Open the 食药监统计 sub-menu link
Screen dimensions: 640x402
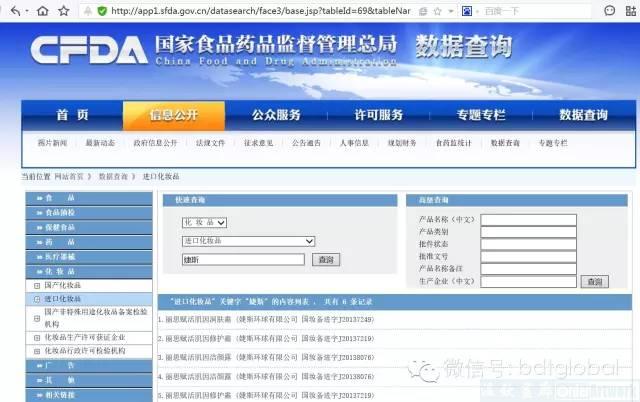click(x=453, y=143)
